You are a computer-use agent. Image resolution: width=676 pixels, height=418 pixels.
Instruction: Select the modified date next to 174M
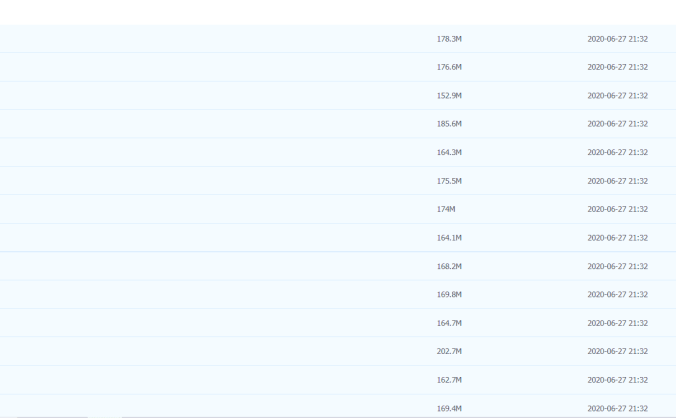(617, 209)
